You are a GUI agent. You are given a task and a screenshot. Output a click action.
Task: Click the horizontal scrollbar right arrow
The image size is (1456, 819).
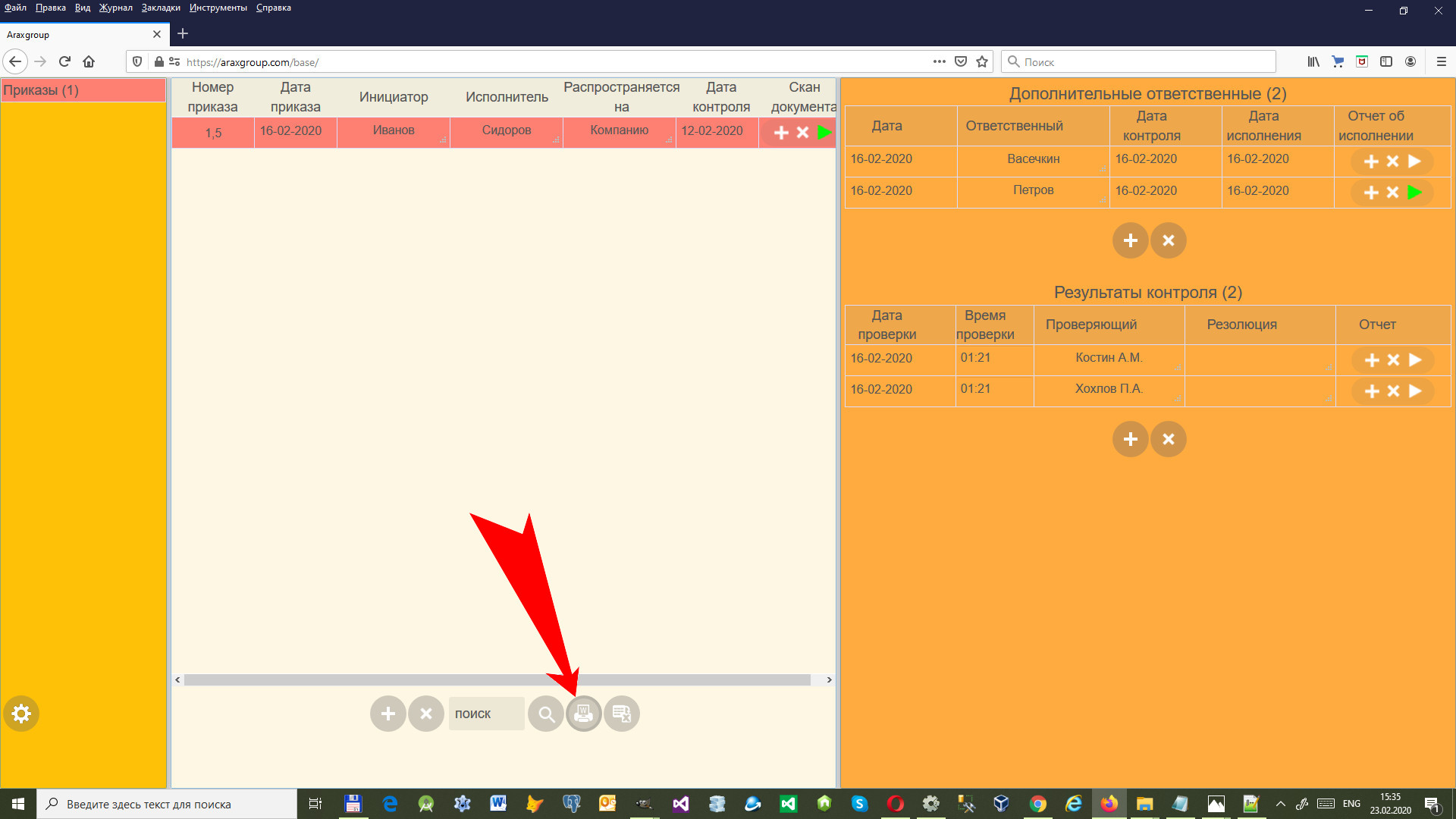tap(829, 679)
